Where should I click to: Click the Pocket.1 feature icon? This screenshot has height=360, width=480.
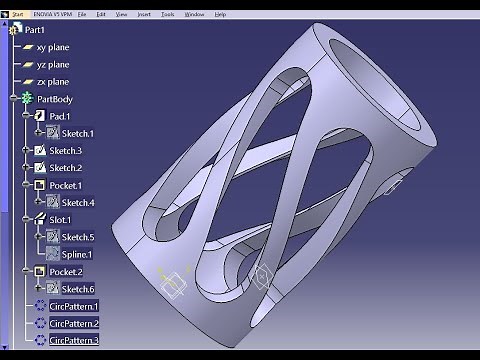pos(40,185)
